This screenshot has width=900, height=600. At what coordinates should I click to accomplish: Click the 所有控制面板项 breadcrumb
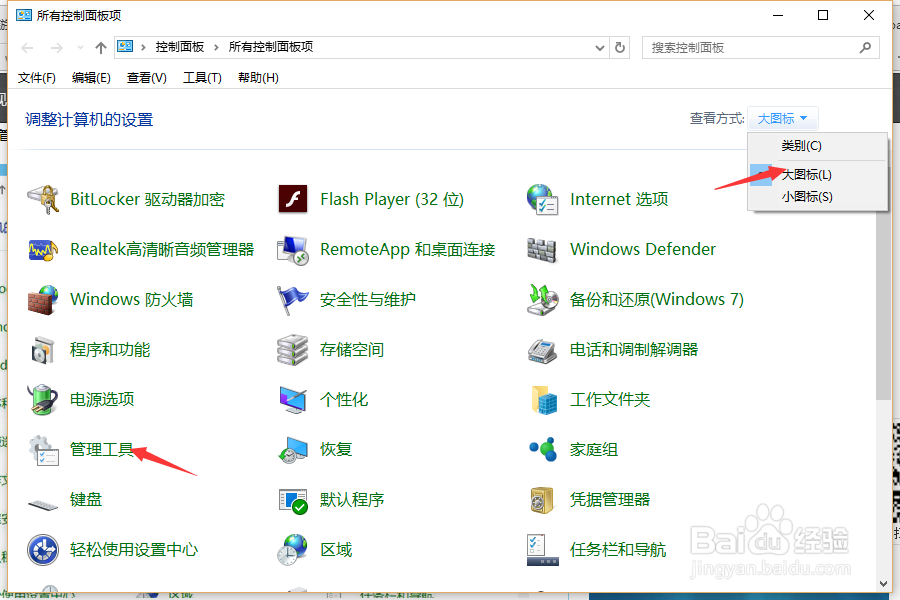pyautogui.click(x=271, y=47)
